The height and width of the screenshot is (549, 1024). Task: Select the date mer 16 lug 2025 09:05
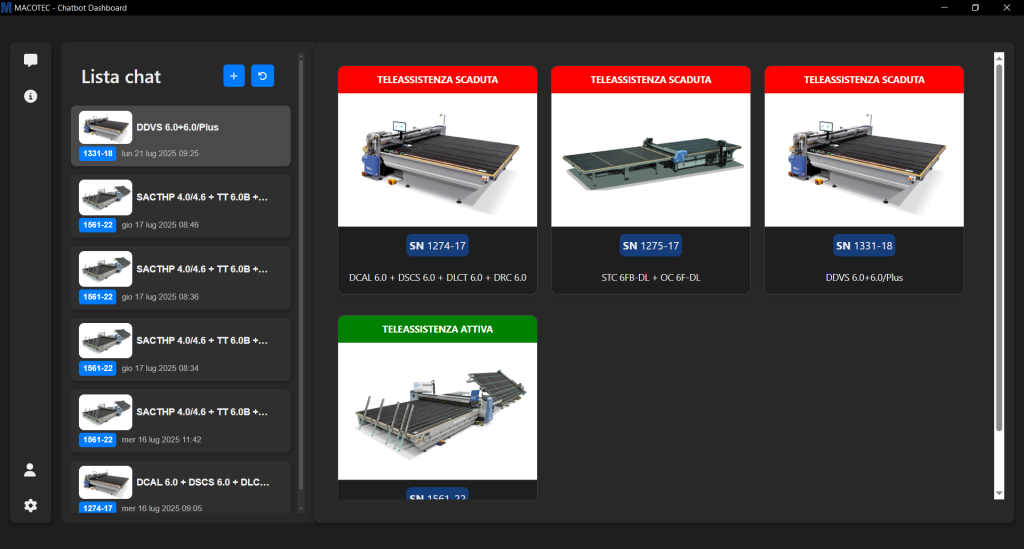(161, 508)
